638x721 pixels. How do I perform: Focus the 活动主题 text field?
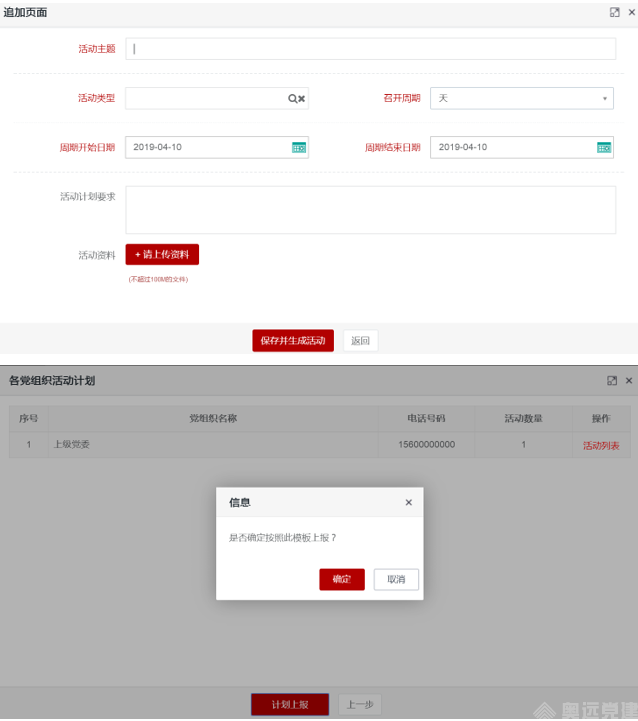tap(370, 49)
